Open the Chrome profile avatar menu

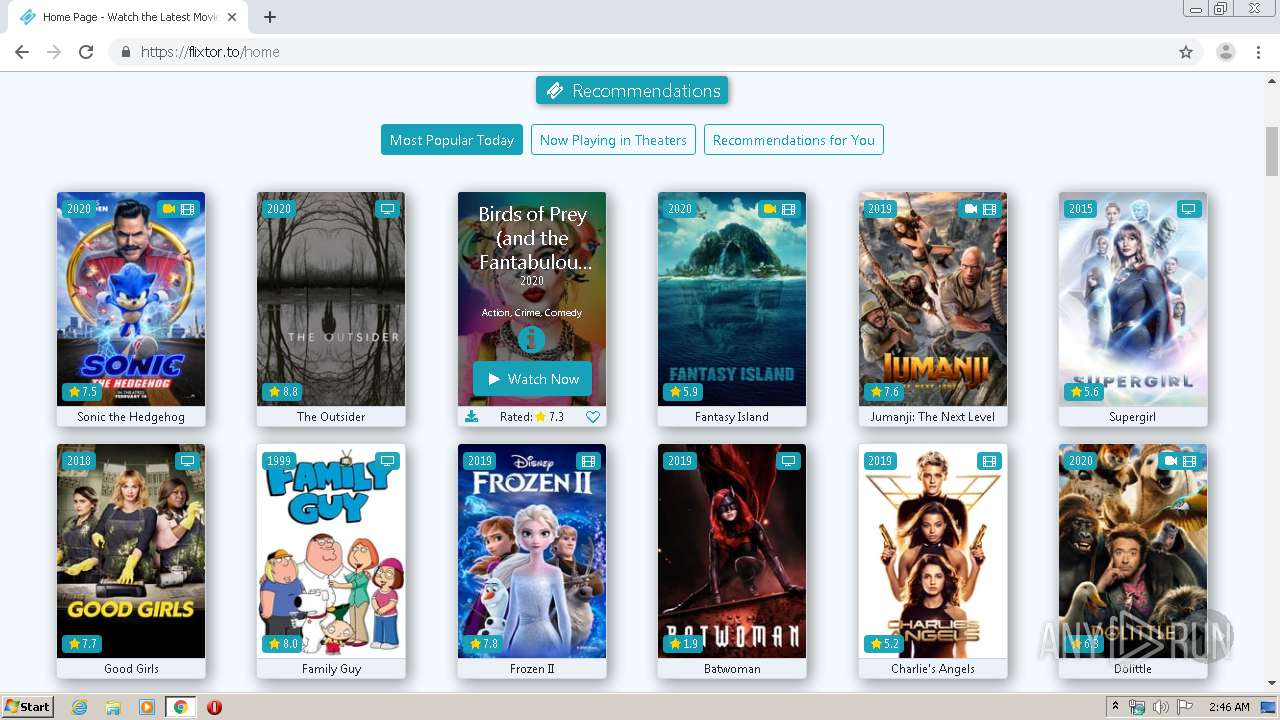click(1226, 52)
